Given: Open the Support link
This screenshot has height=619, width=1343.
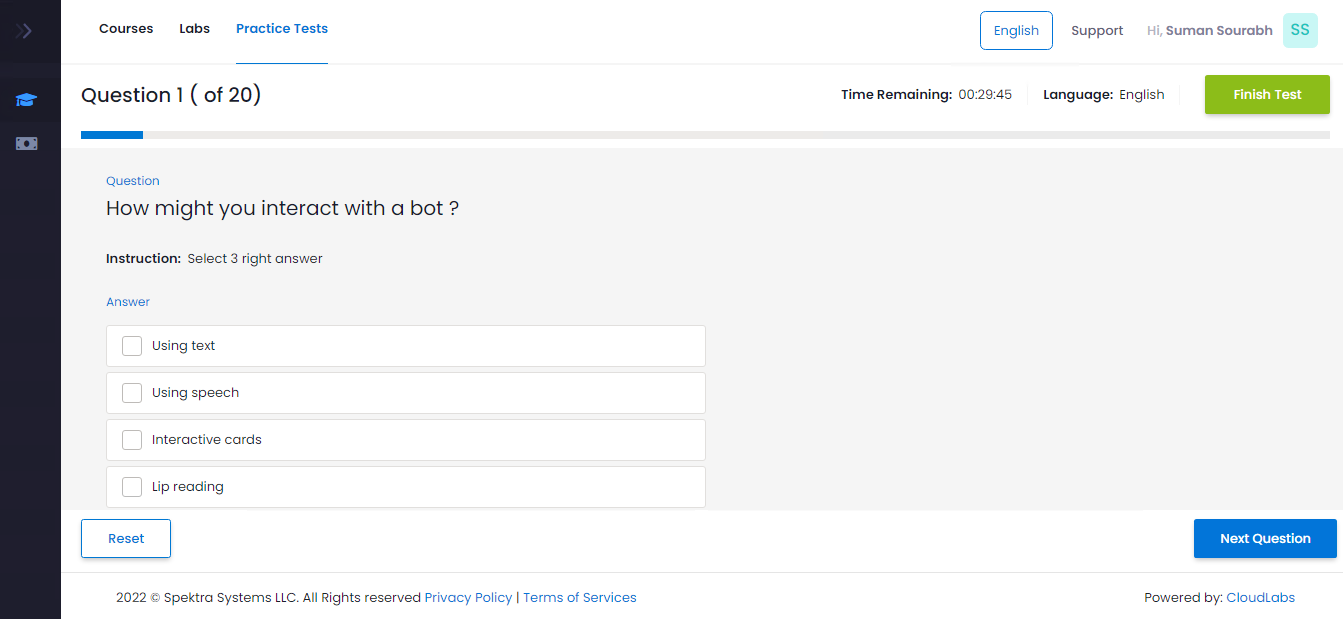Looking at the screenshot, I should point(1097,30).
